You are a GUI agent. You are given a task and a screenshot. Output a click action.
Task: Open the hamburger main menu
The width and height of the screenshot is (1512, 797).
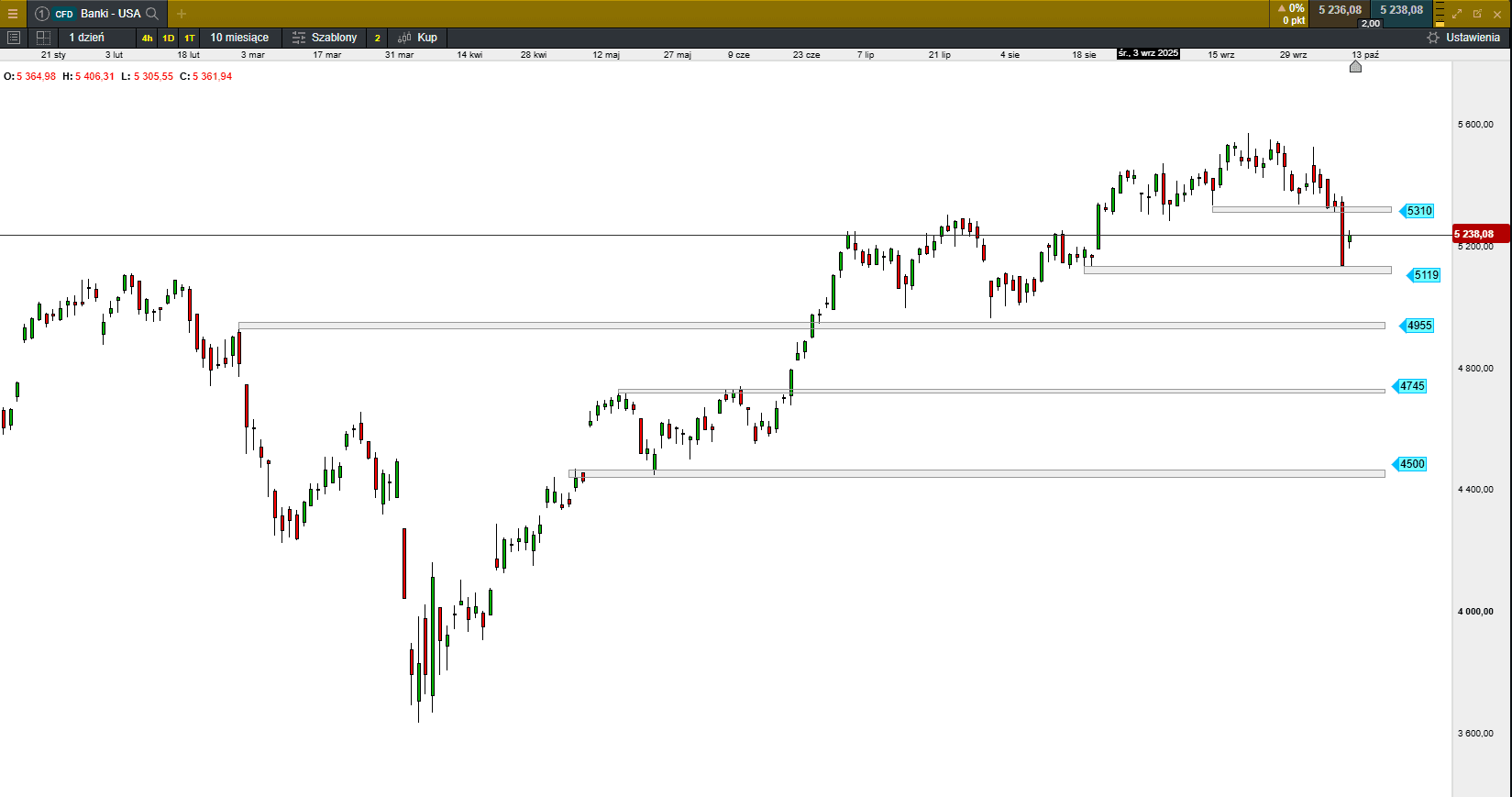[x=13, y=14]
